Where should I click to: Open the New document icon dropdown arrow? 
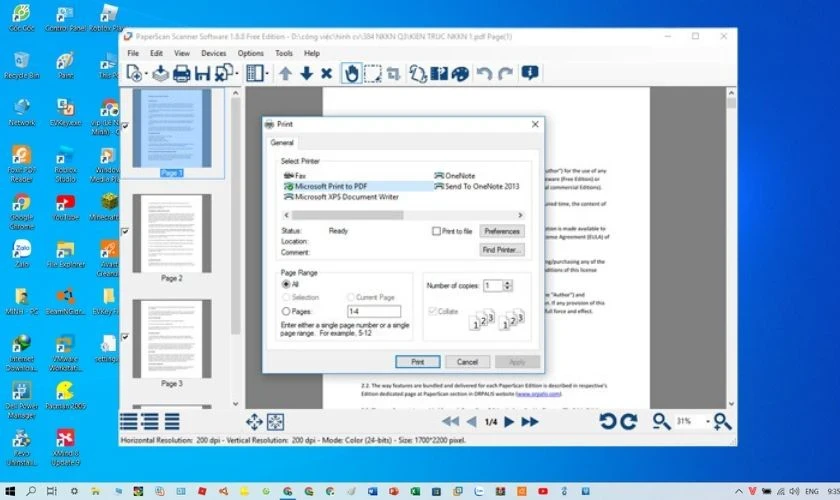coord(146,74)
